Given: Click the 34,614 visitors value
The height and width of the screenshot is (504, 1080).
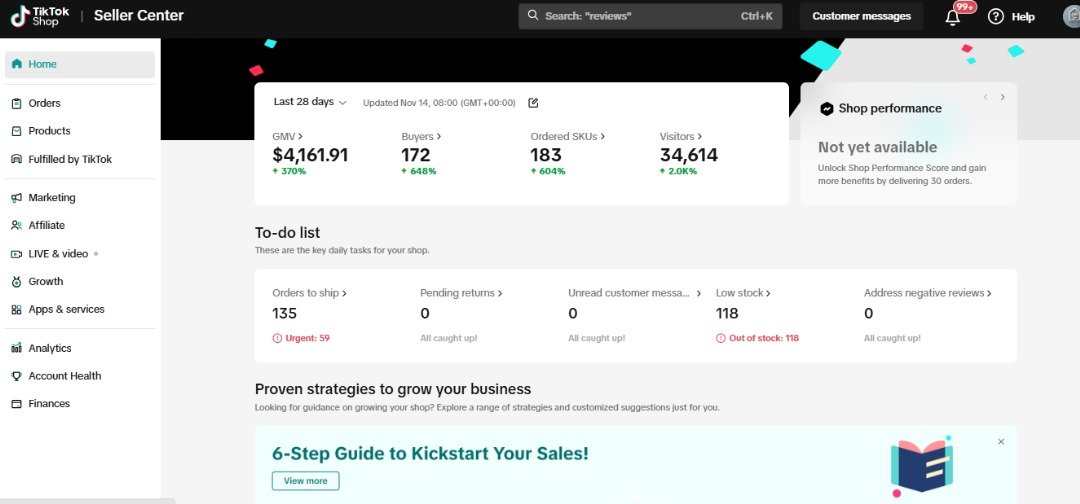Looking at the screenshot, I should (689, 155).
